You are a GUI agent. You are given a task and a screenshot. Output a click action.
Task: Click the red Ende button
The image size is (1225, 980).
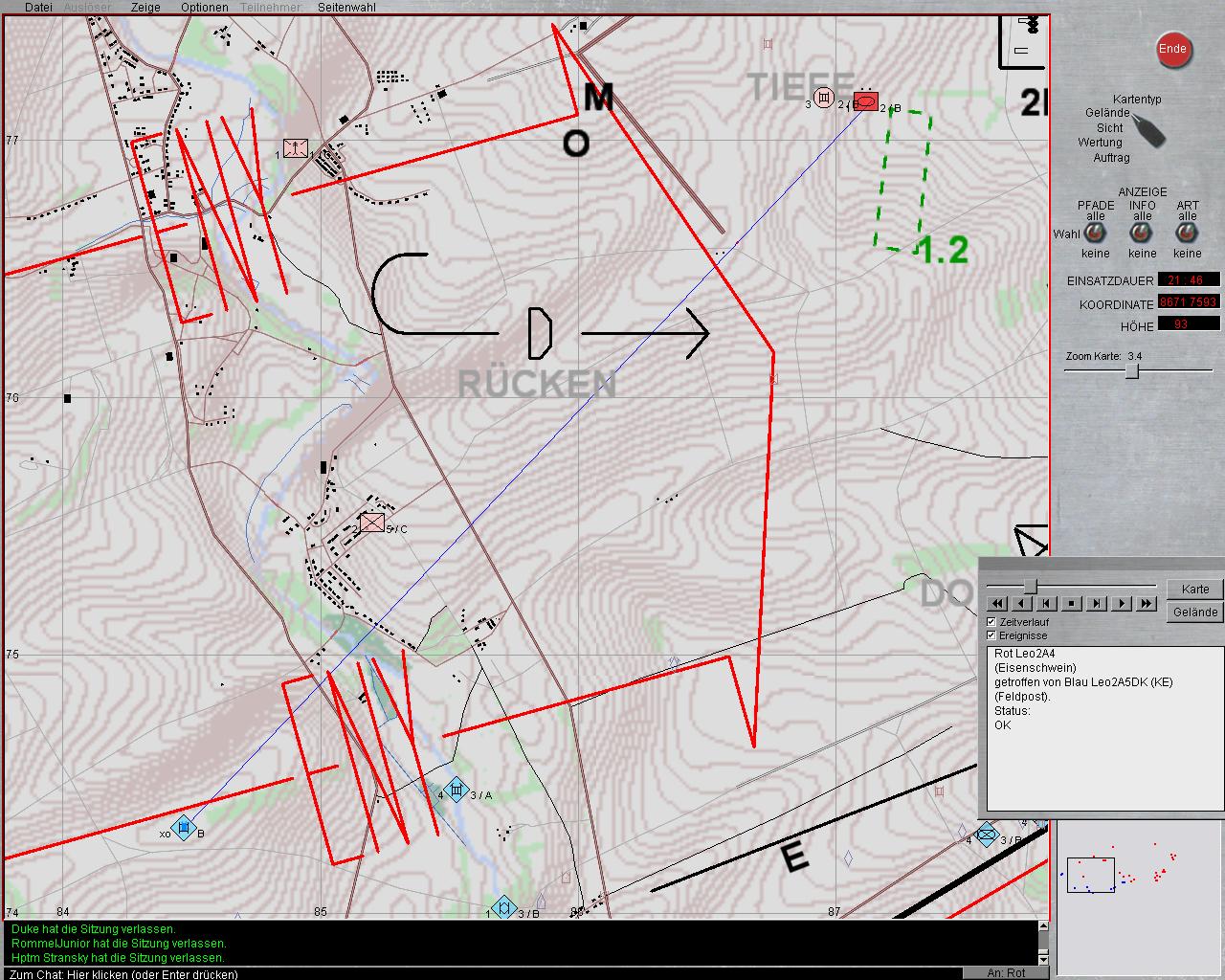coord(1172,50)
